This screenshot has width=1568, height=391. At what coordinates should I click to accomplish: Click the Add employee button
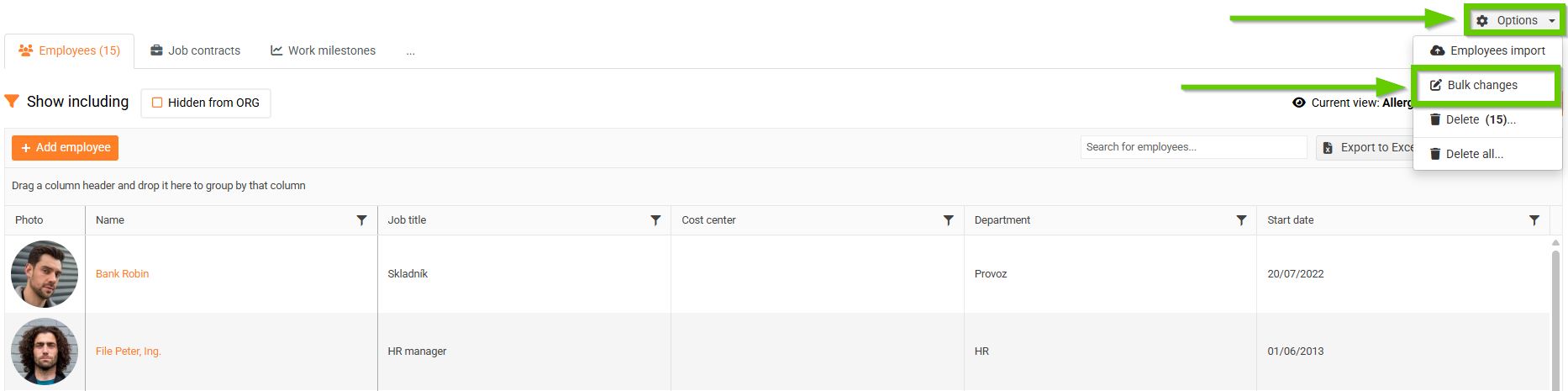[x=66, y=147]
